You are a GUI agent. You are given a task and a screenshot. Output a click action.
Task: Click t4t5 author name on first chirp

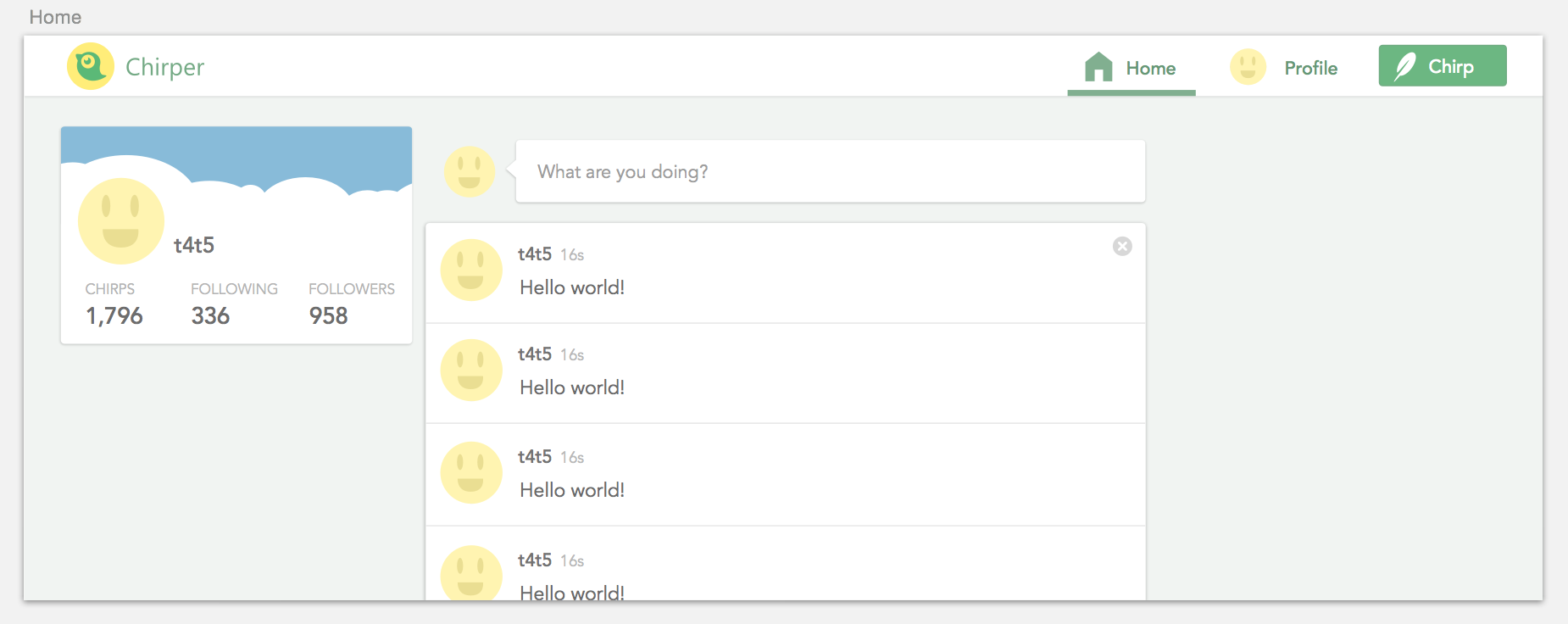pyautogui.click(x=535, y=254)
